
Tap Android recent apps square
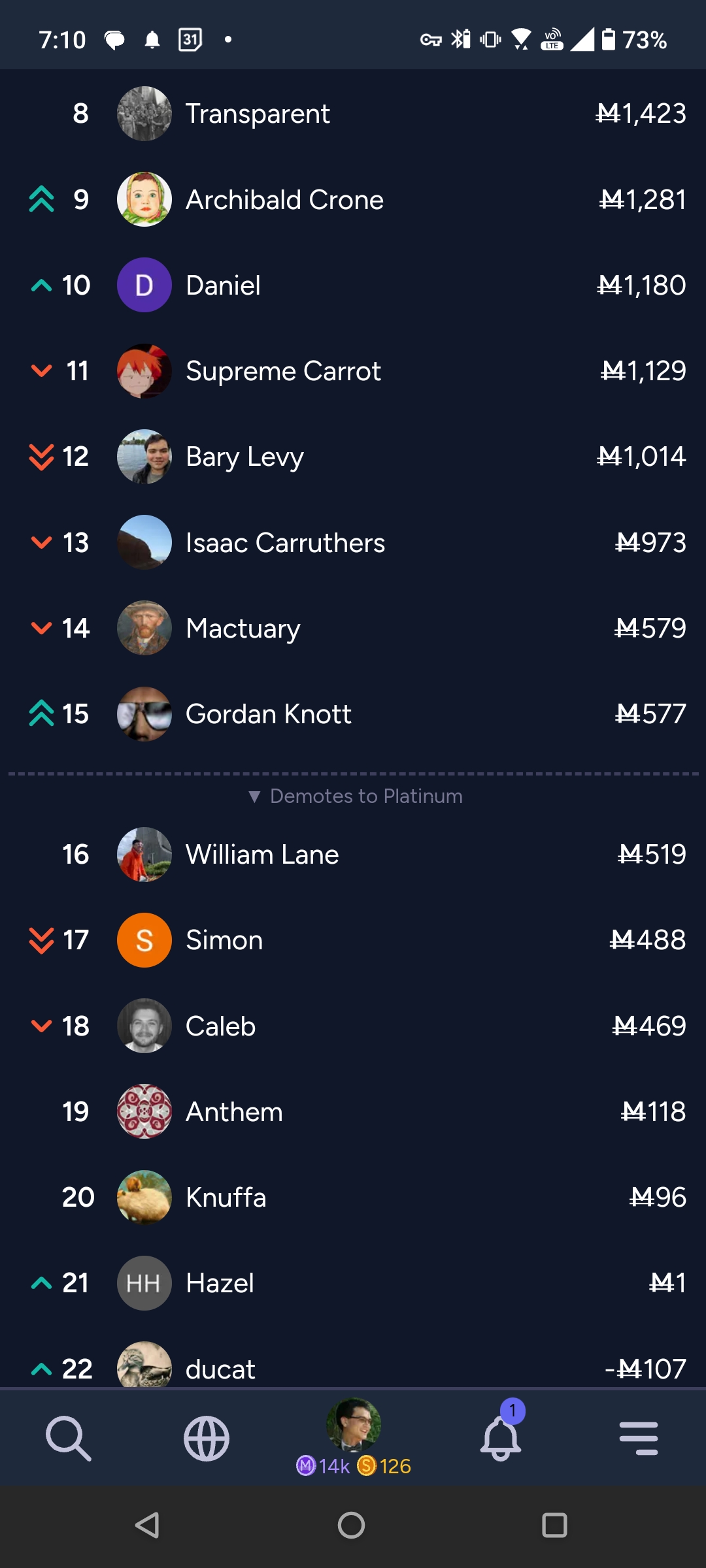point(554,1526)
